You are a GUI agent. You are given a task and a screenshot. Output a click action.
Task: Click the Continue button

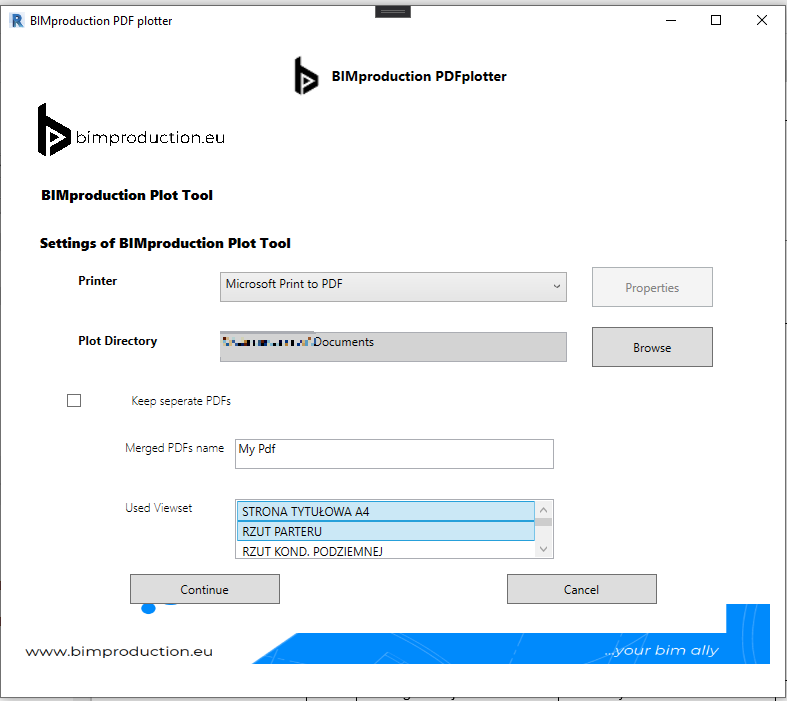click(x=205, y=589)
